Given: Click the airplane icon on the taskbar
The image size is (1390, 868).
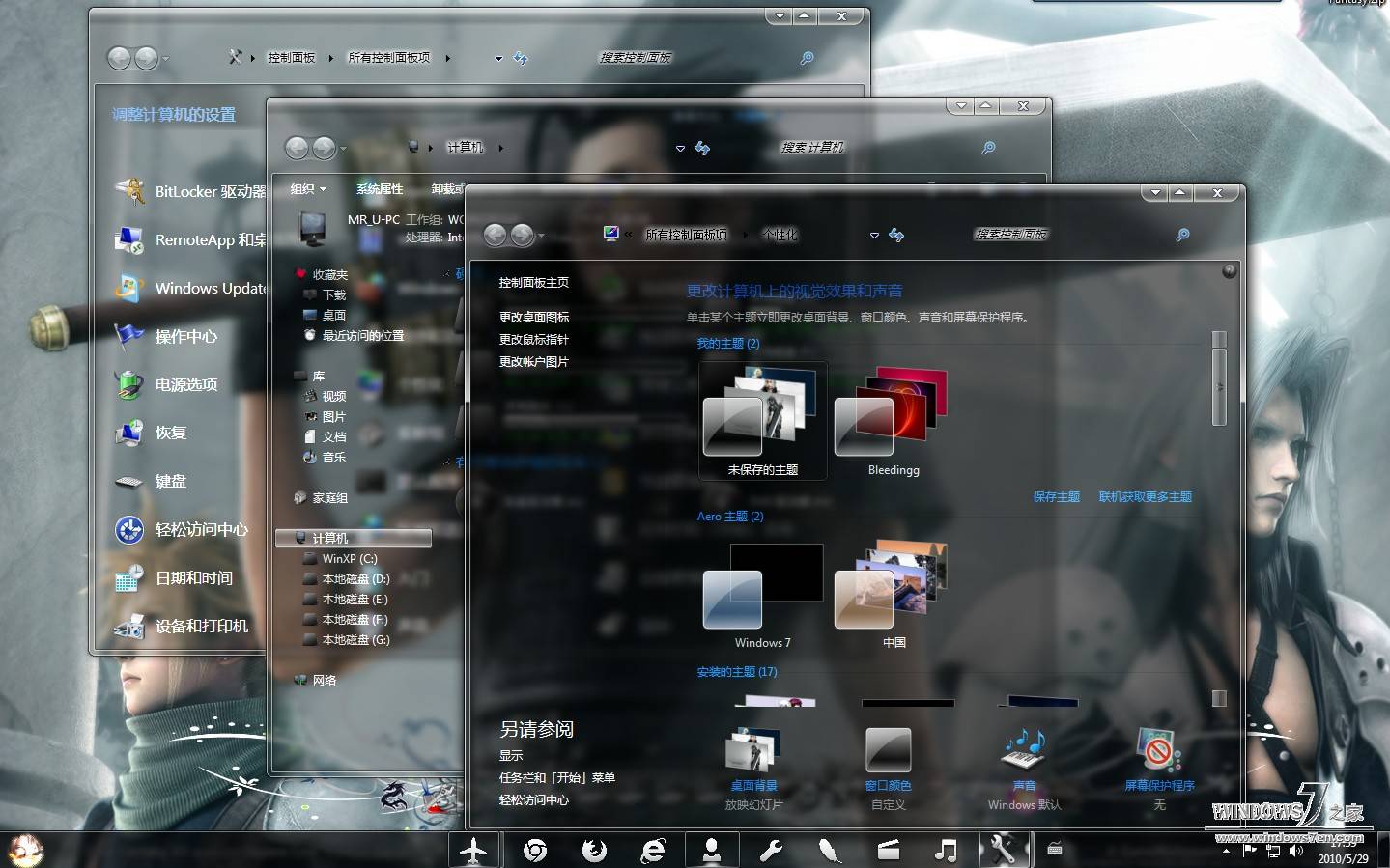Looking at the screenshot, I should coord(473,850).
